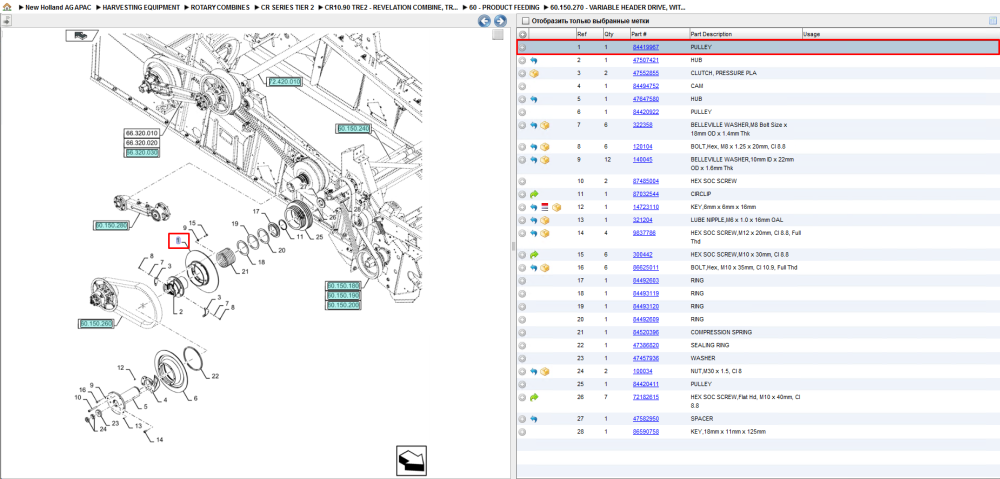Select the WASHER row description
1000x479 pixels.
pyautogui.click(x=702, y=358)
